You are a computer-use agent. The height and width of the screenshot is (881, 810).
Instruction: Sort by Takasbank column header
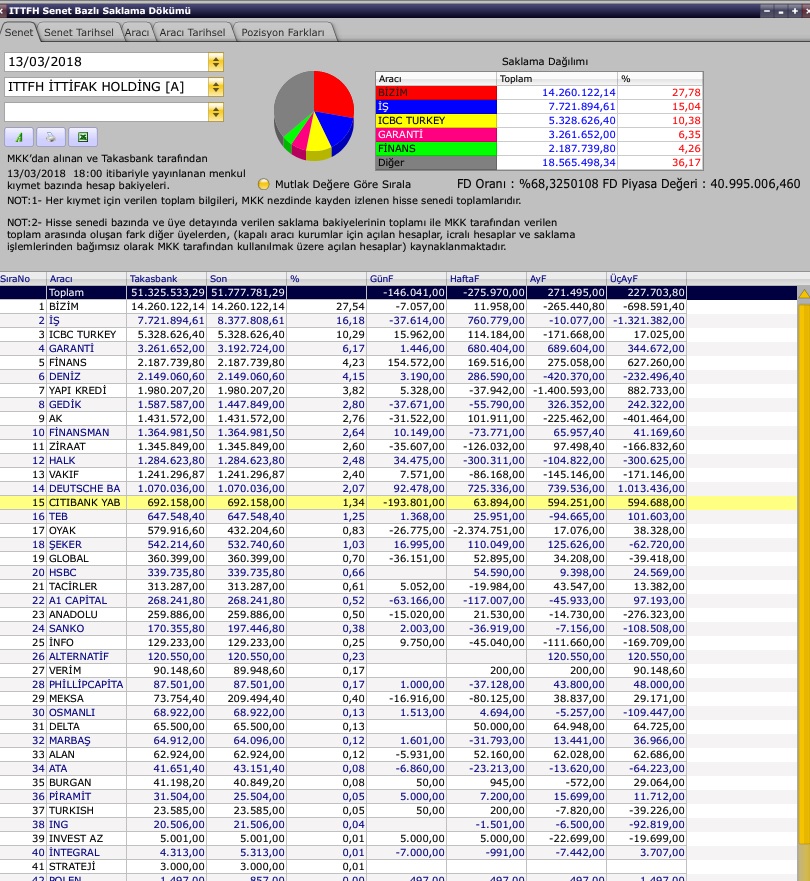166,279
